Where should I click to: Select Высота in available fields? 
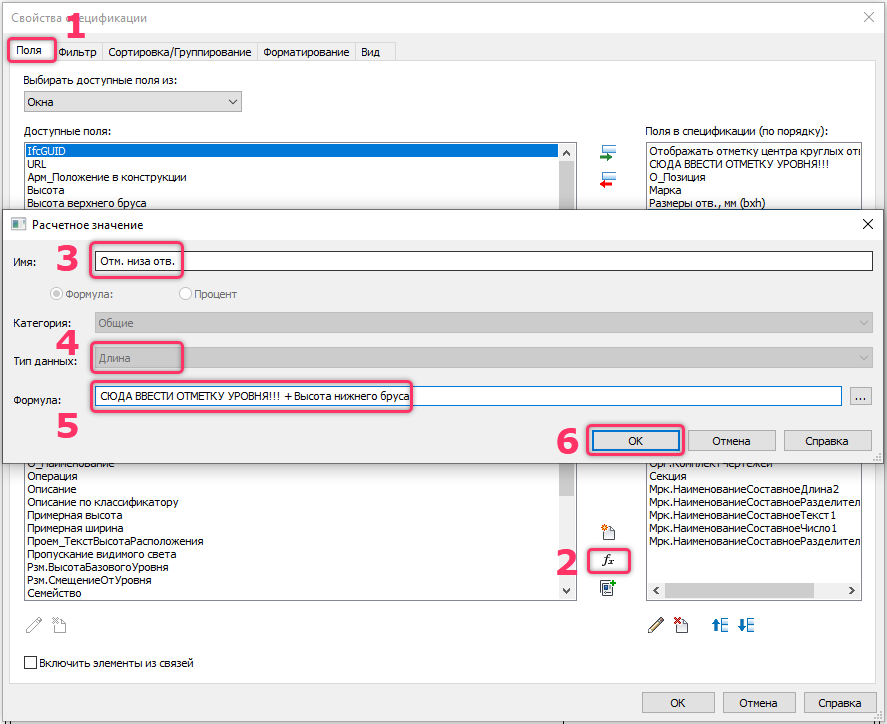[x=292, y=190]
